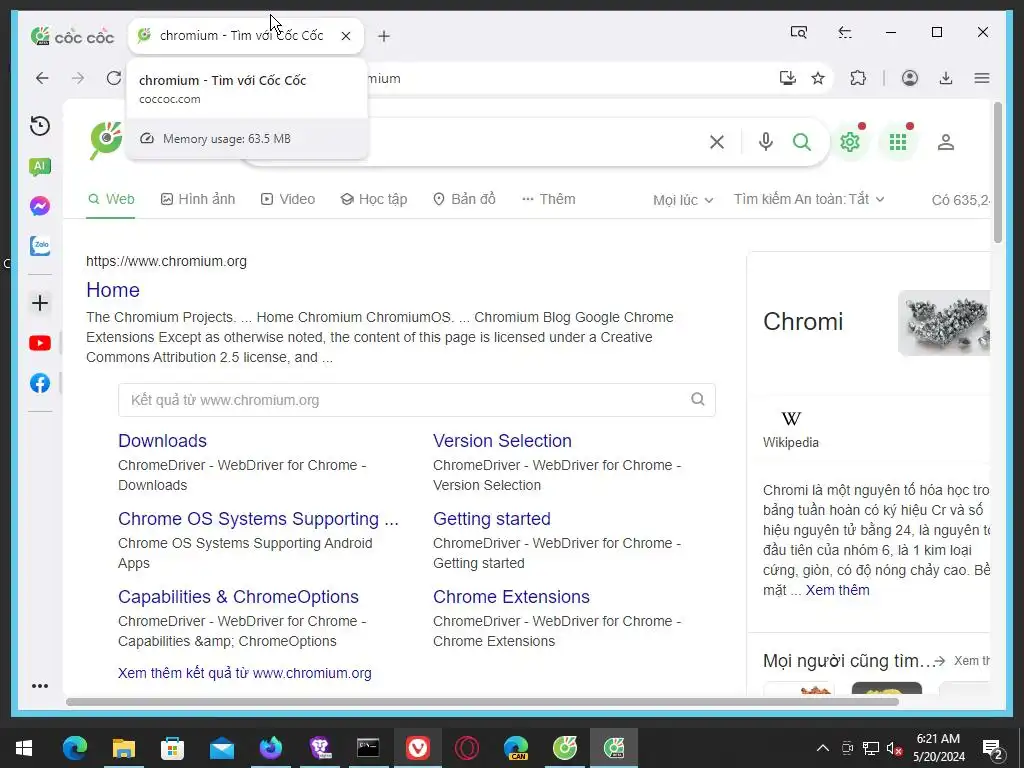Open Chrome OS Systems Supporting link
The height and width of the screenshot is (768, 1024).
click(259, 519)
